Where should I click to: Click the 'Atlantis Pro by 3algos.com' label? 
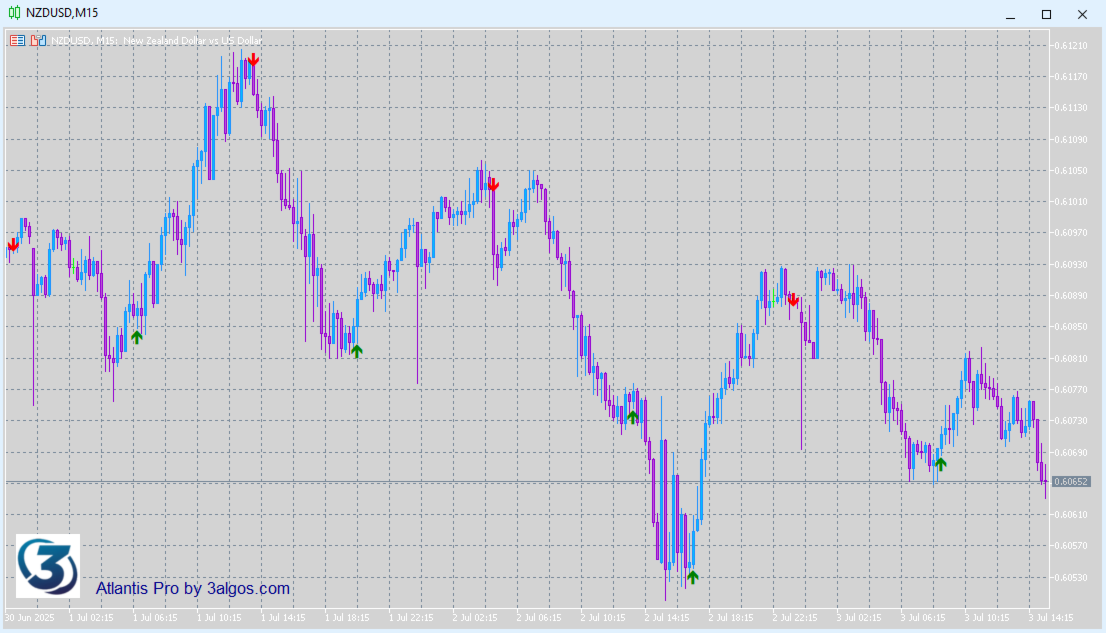click(x=193, y=589)
